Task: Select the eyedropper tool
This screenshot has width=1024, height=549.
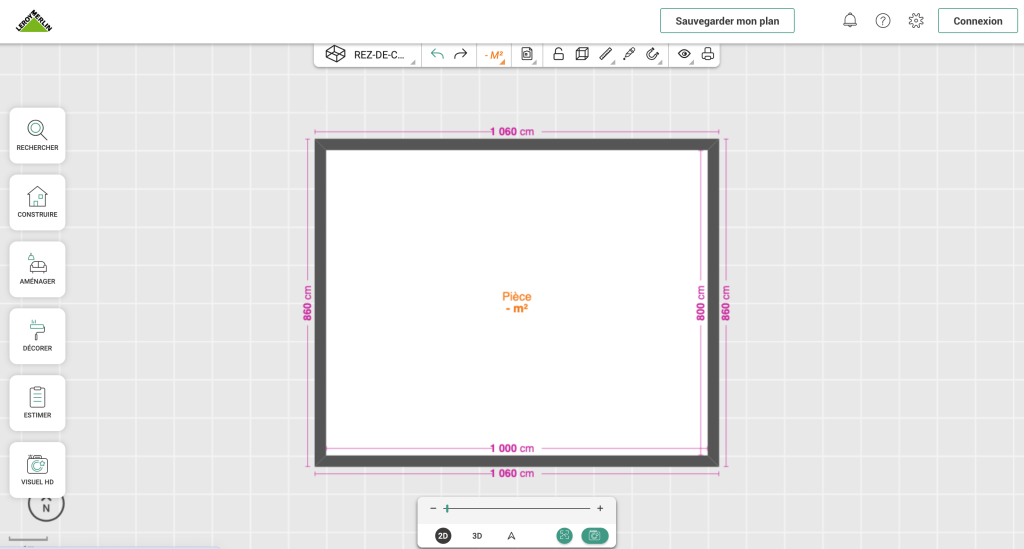Action: pos(629,54)
